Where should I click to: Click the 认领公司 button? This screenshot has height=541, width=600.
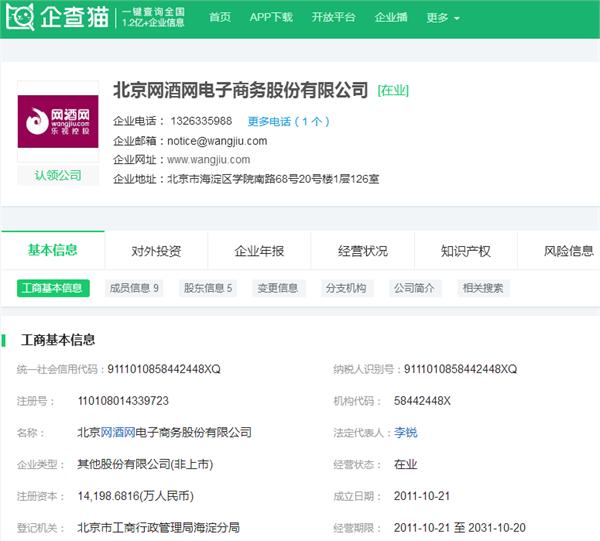58,176
